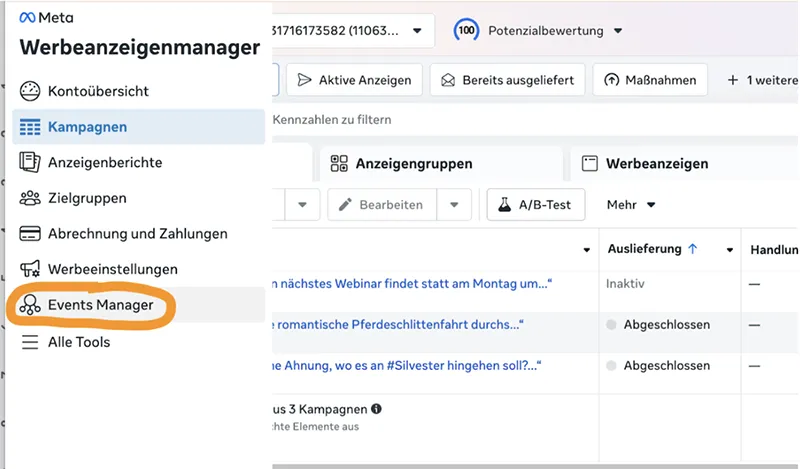The width and height of the screenshot is (800, 469).
Task: Click the Werbeanzeigenmanager heading
Action: [x=140, y=47]
